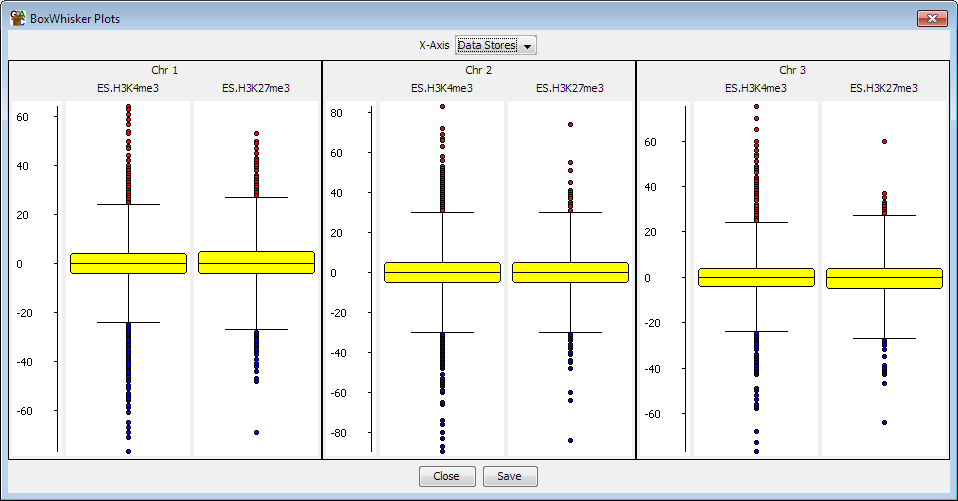This screenshot has height=501, width=958.
Task: Click the yellow box of Chr 2 ES.H3K27me3
Action: [x=571, y=272]
